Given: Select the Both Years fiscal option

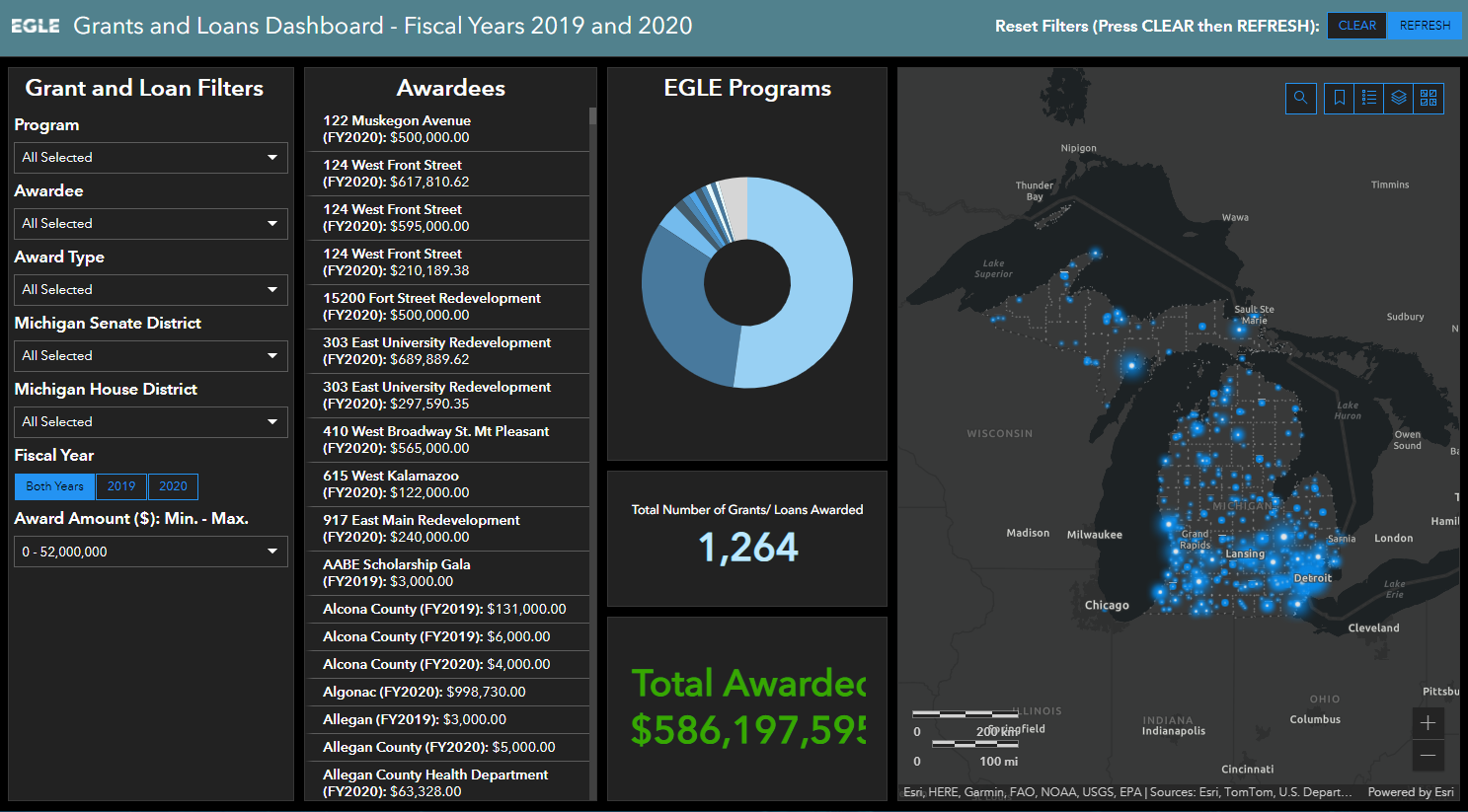Looking at the screenshot, I should [54, 486].
